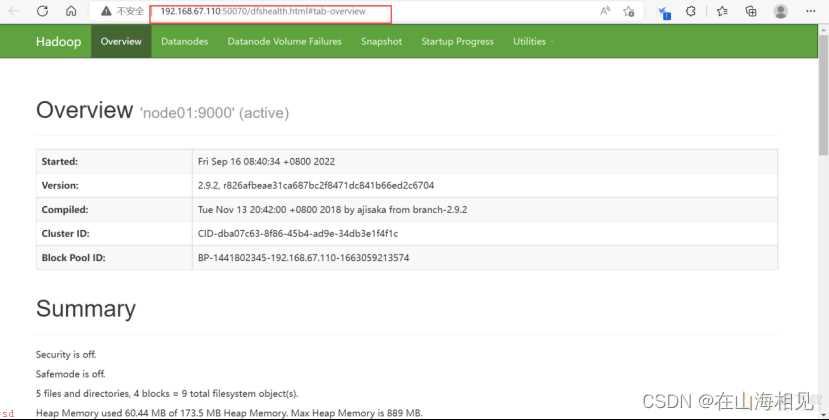Click the not-secure warning triangle icon

pyautogui.click(x=106, y=11)
